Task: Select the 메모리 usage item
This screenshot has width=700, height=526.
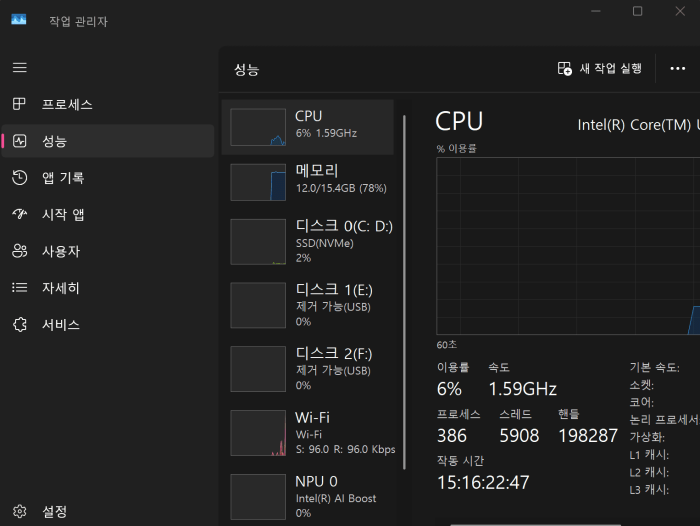Action: tap(308, 182)
